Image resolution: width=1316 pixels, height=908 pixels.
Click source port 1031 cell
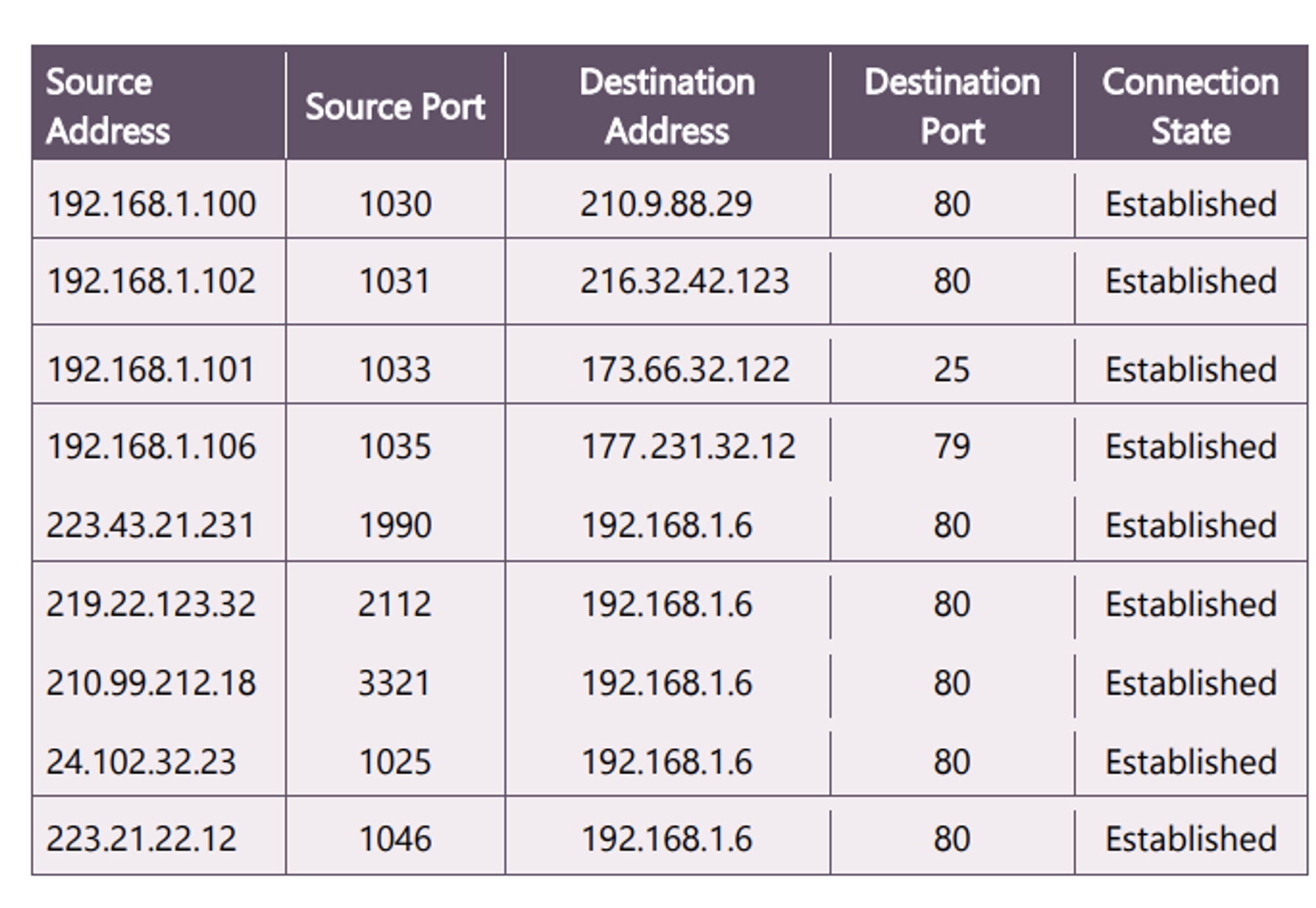(395, 281)
